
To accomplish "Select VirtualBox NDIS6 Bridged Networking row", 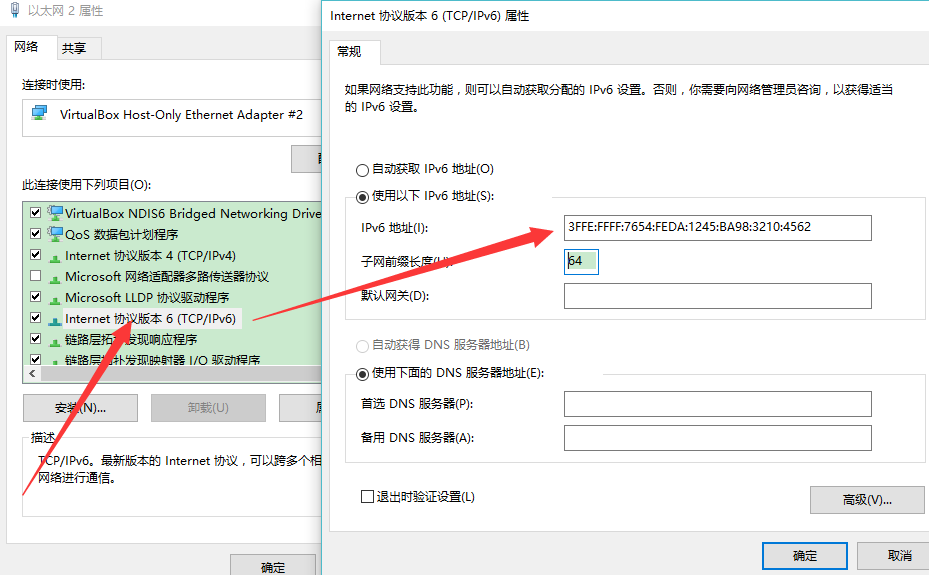I will [193, 213].
